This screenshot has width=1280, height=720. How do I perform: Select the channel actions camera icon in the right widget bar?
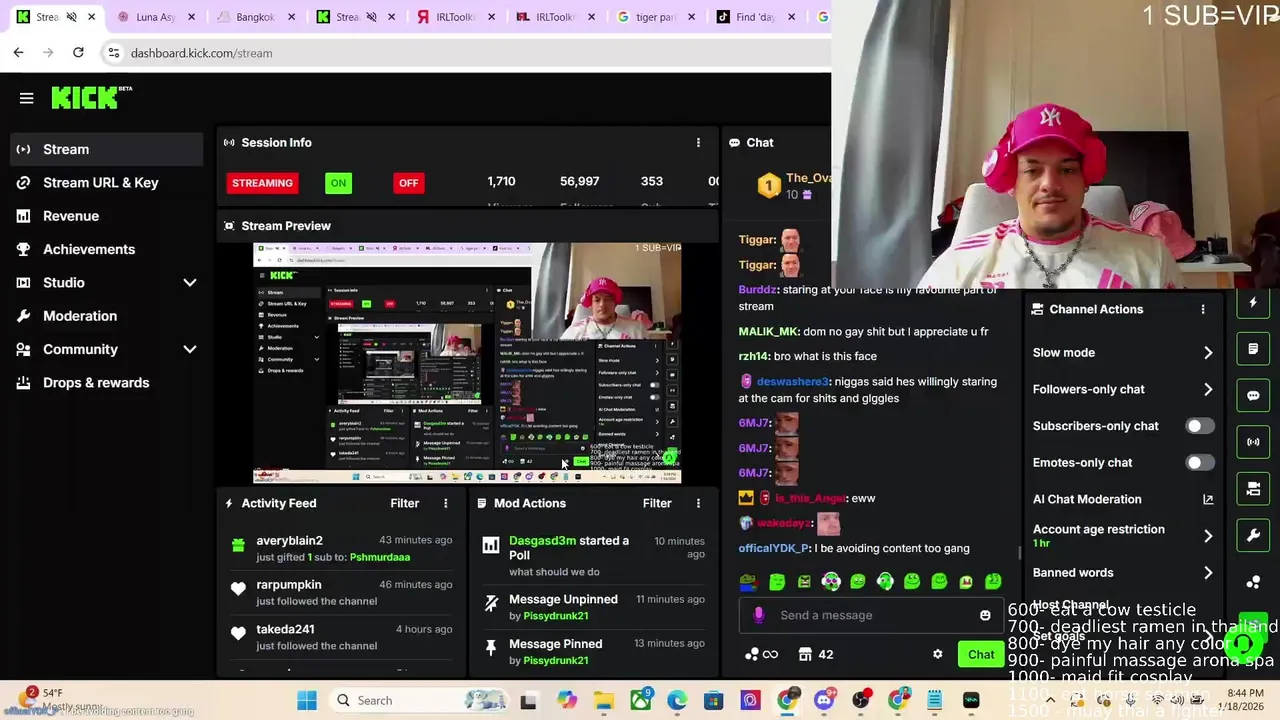1253,489
